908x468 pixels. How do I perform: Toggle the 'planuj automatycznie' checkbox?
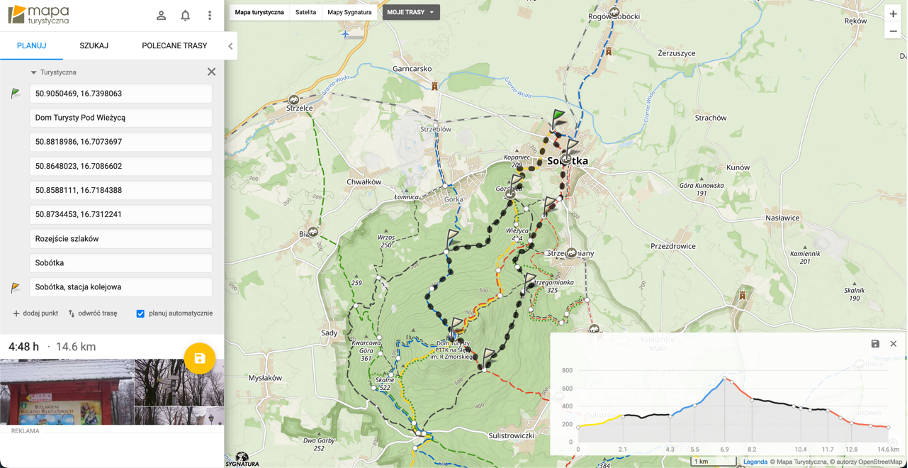140,313
